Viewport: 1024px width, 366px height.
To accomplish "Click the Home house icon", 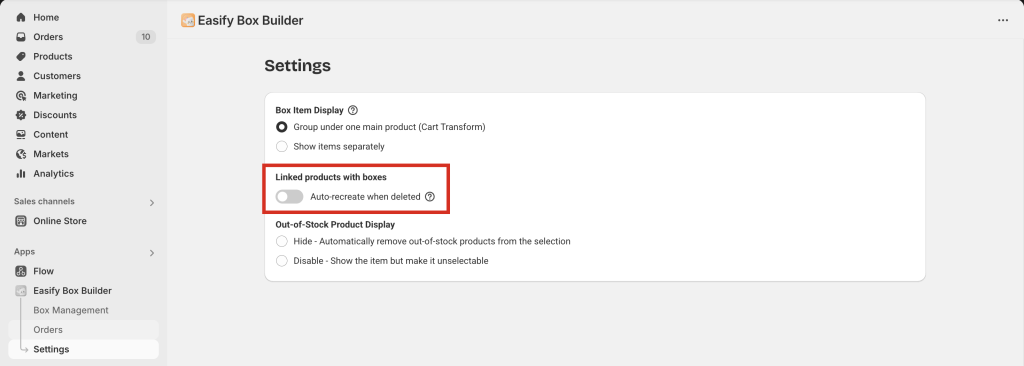I will coord(21,18).
